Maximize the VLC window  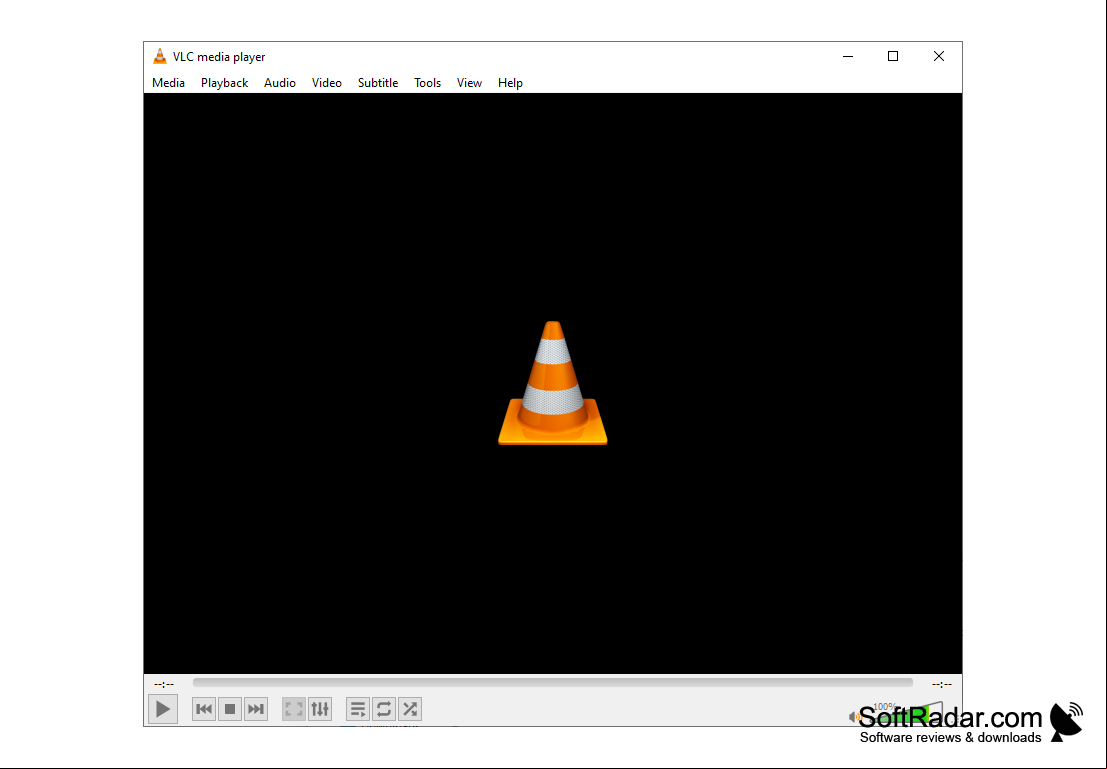click(893, 56)
